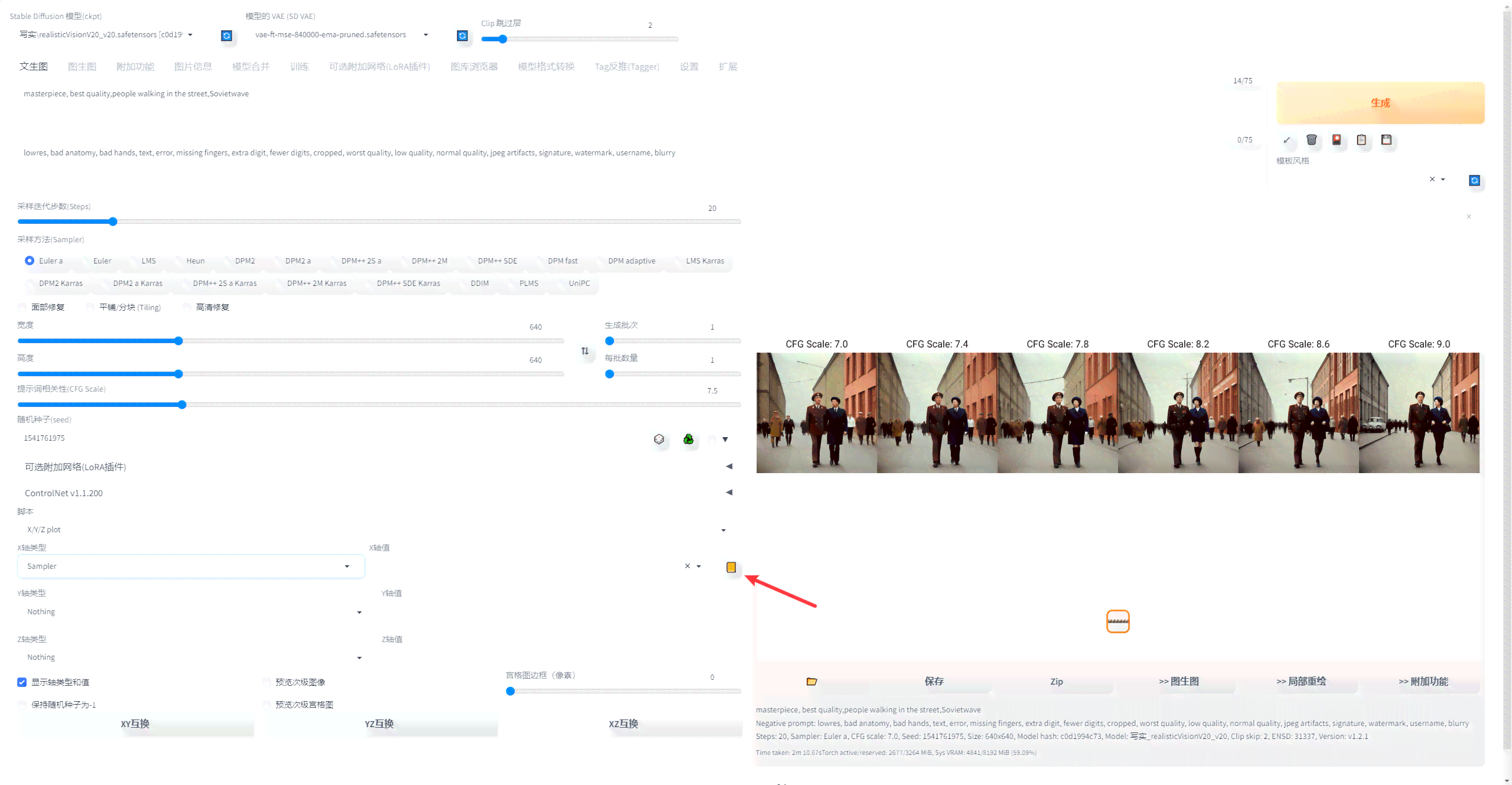Click the generate image button
The image size is (1512, 785).
coord(1382,102)
